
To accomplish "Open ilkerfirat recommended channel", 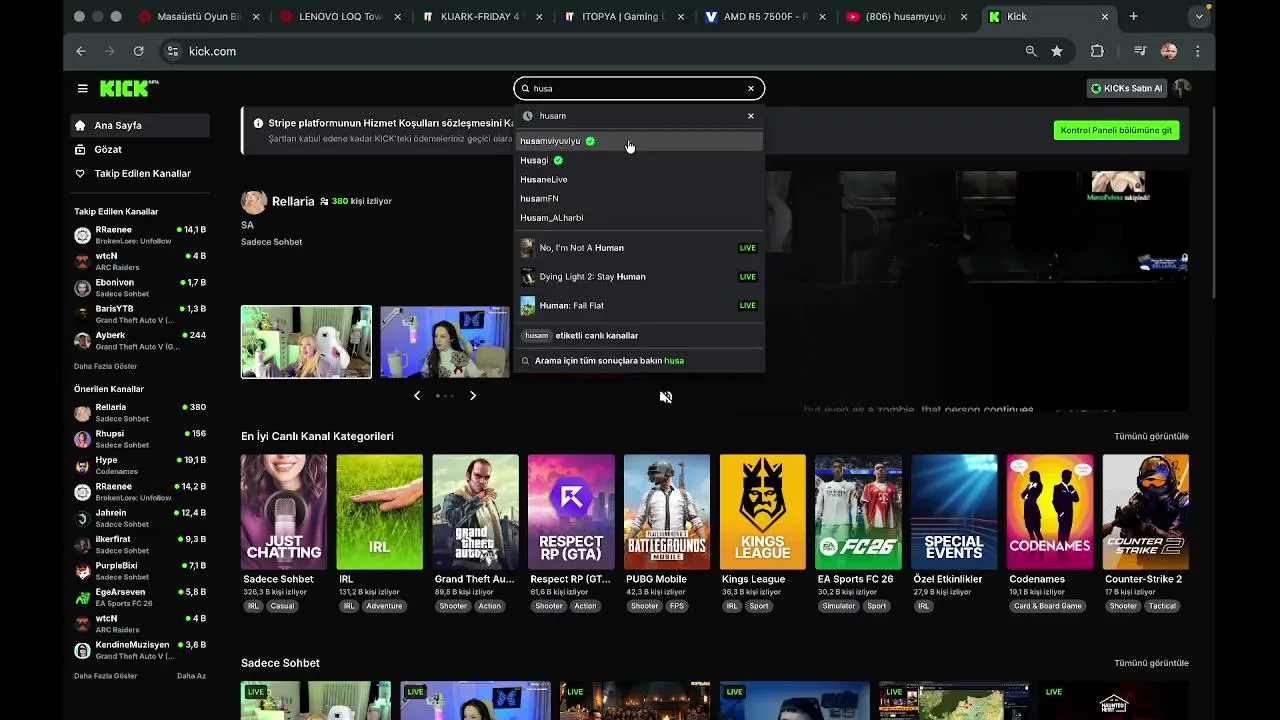I will [x=140, y=544].
